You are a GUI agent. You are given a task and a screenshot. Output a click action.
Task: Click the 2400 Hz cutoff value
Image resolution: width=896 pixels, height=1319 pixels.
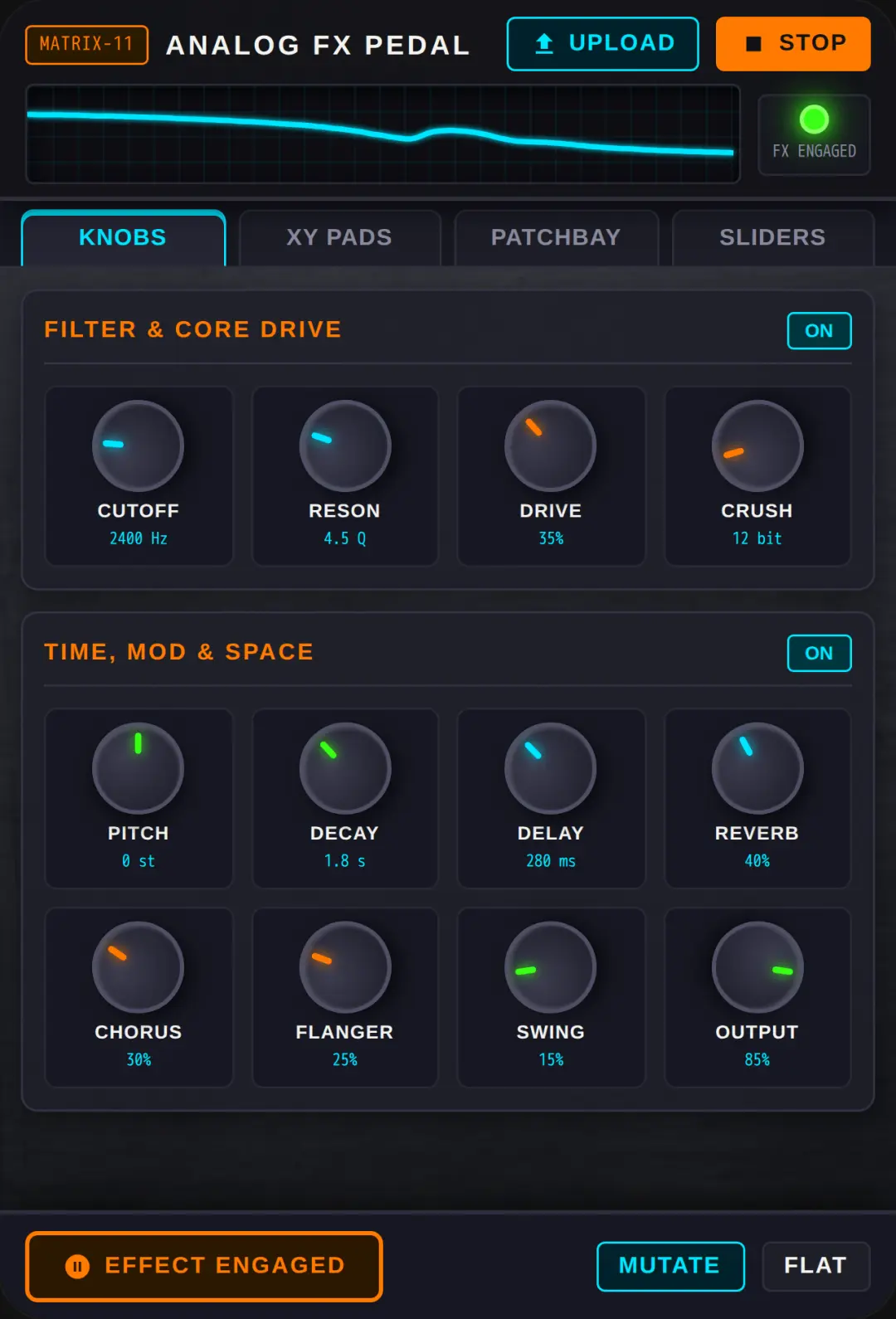click(x=139, y=539)
